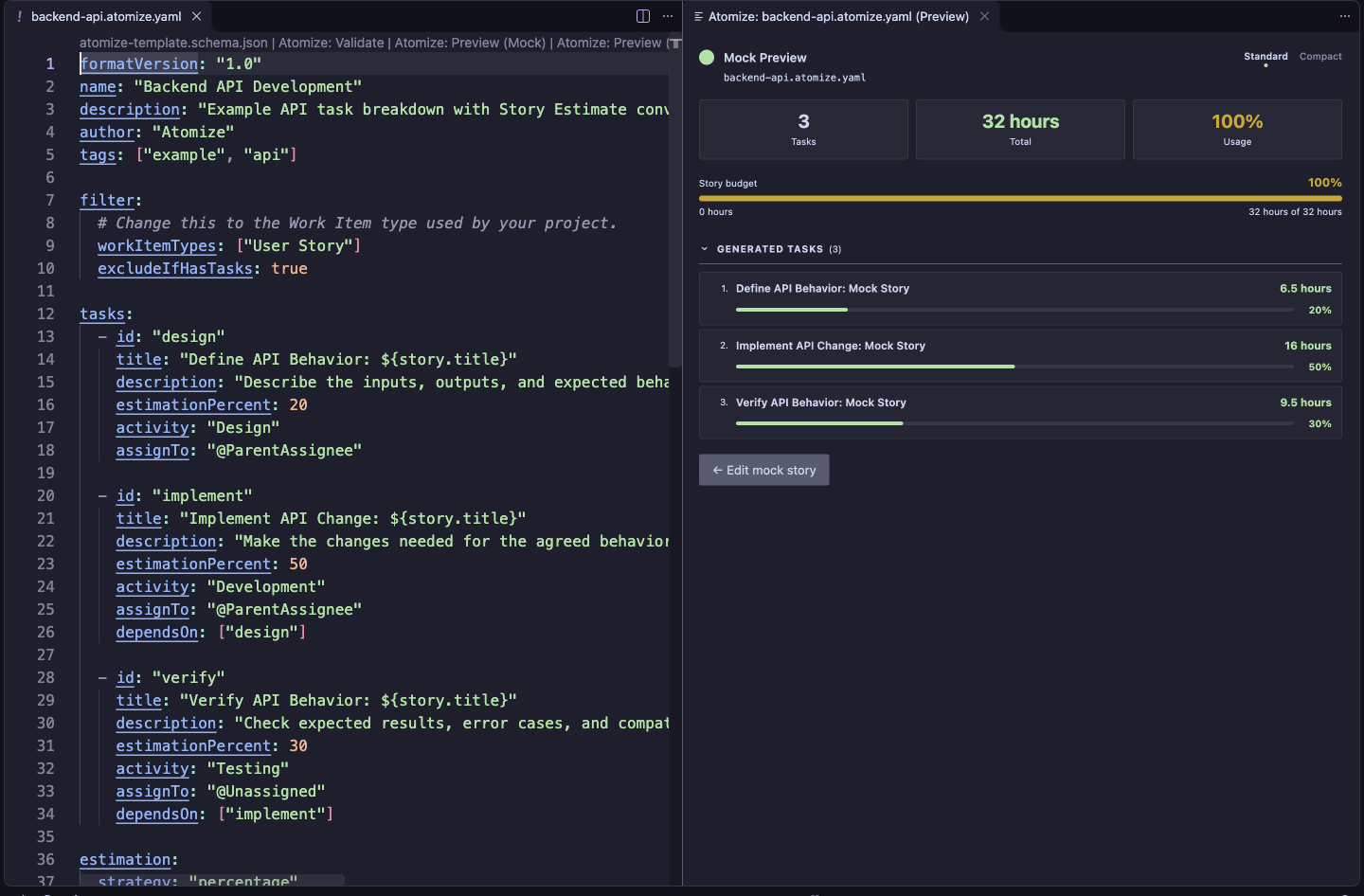1364x896 pixels.
Task: Click task title 'Define API Behavior: Mock Story'
Action: [822, 289]
